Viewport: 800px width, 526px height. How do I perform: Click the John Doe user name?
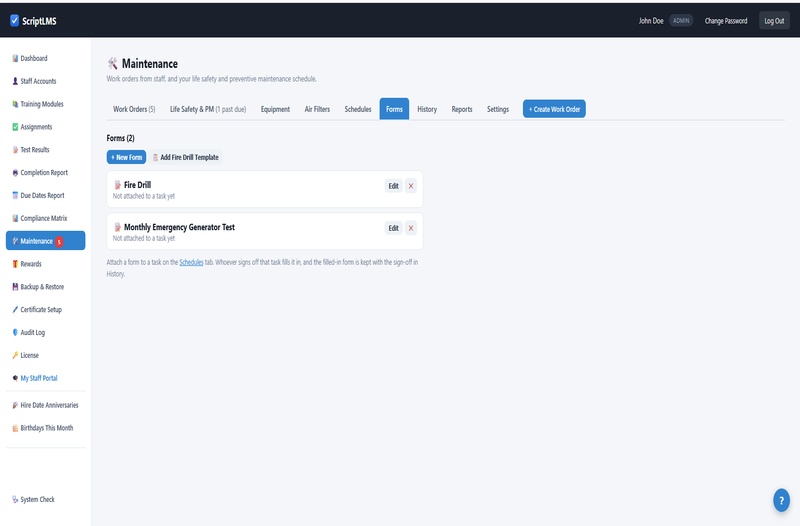[x=651, y=21]
